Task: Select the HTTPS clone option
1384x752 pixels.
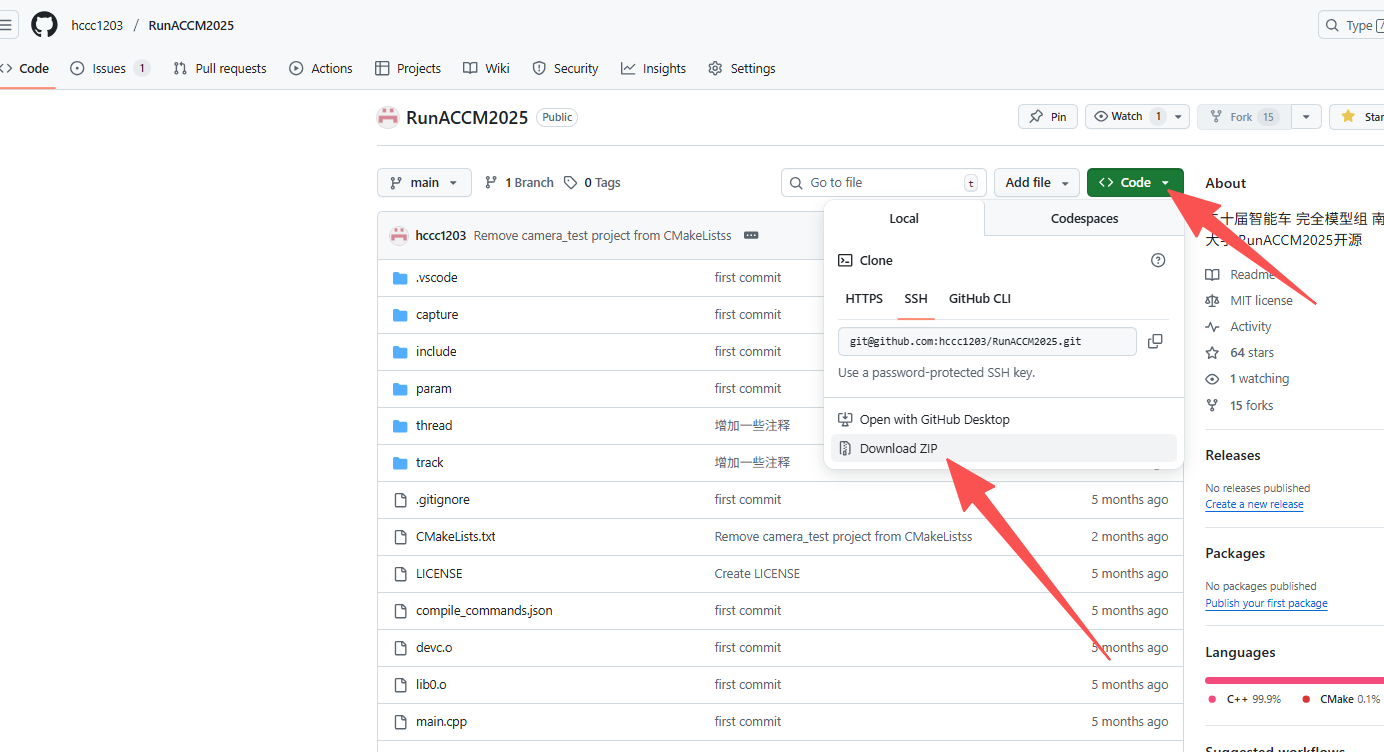Action: tap(864, 299)
